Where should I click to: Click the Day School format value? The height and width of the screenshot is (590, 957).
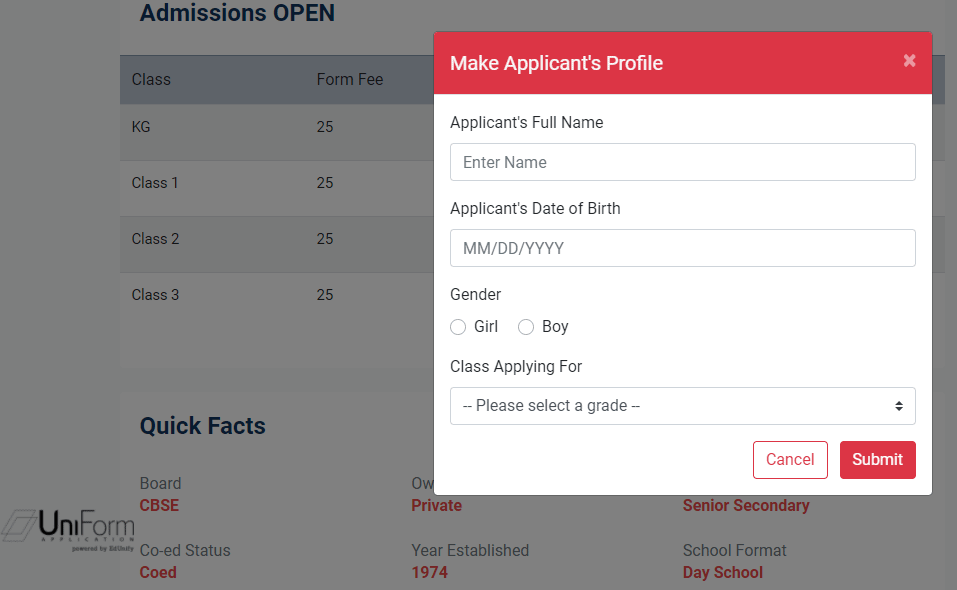coord(723,572)
